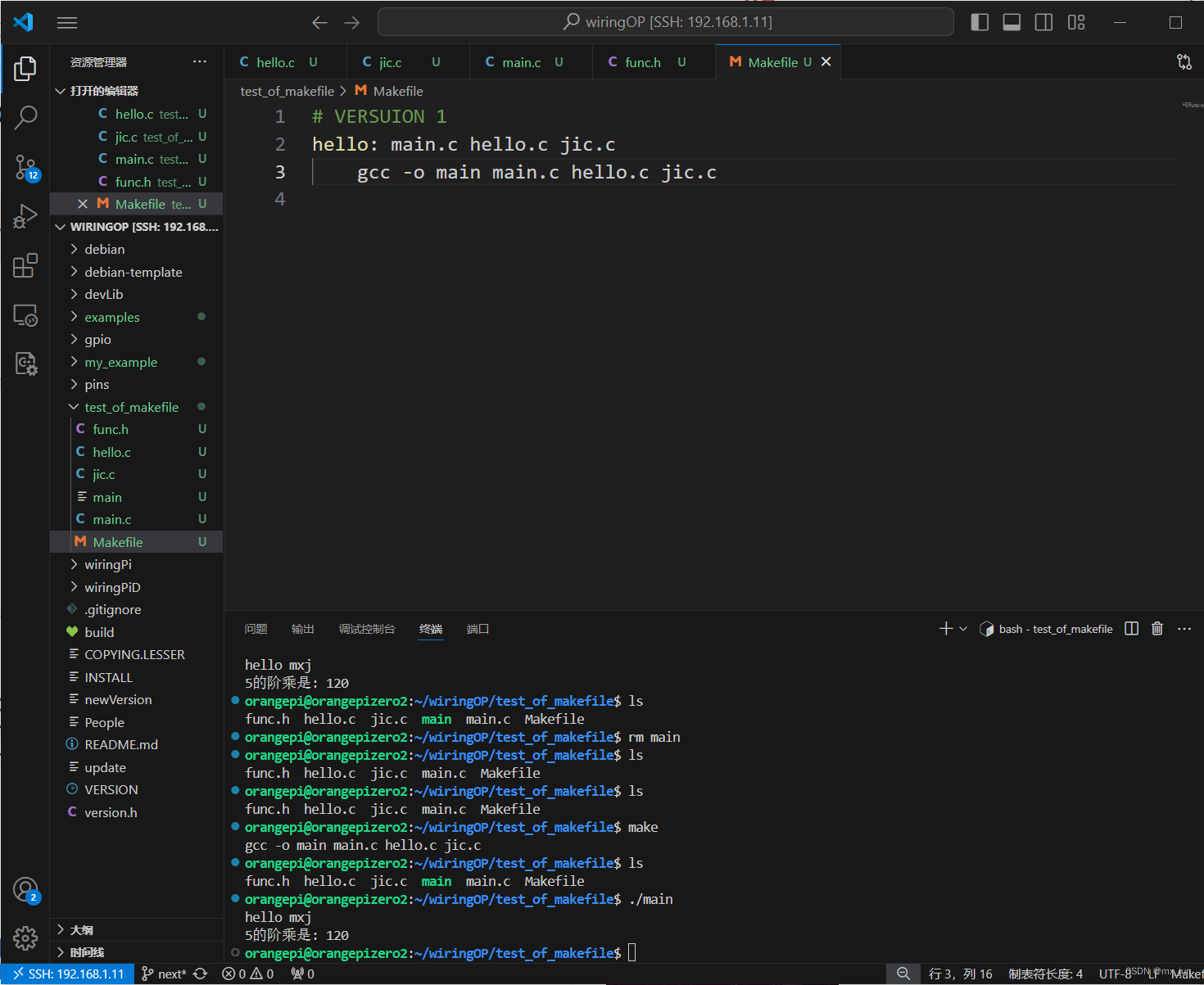This screenshot has height=985, width=1204.
Task: Expand the debian-template folder
Action: [x=136, y=272]
